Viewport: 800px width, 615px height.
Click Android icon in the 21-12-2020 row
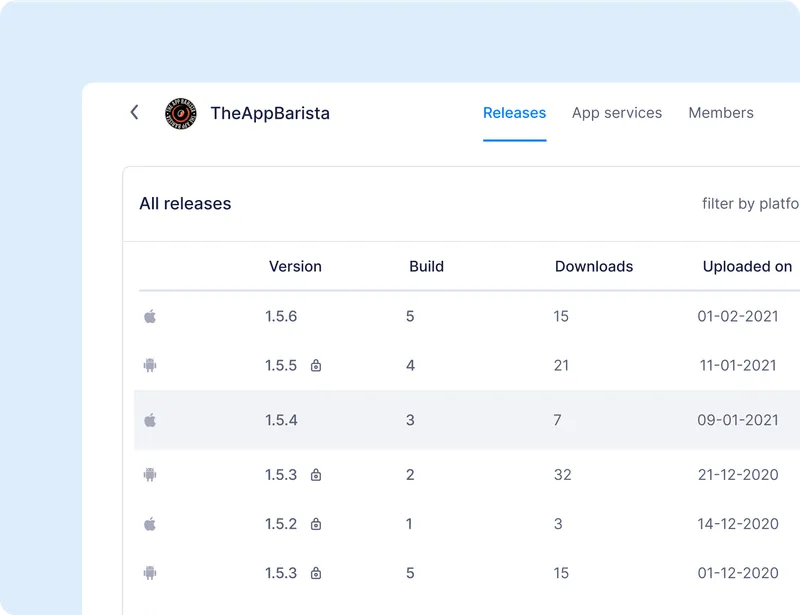pyautogui.click(x=150, y=475)
